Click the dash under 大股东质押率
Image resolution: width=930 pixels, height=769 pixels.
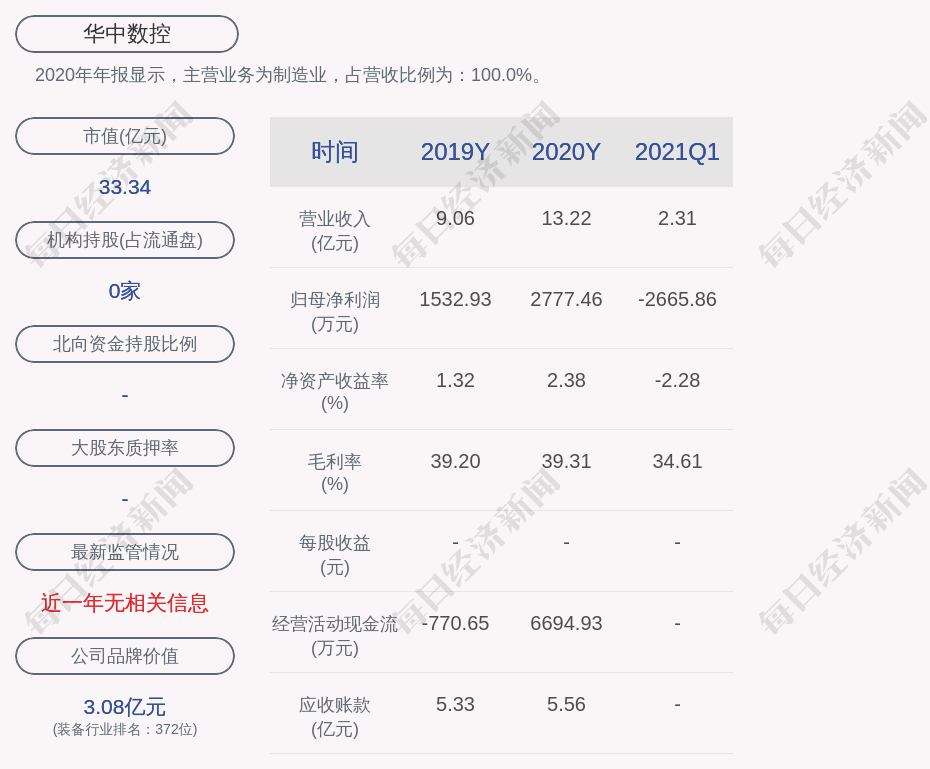[x=125, y=499]
